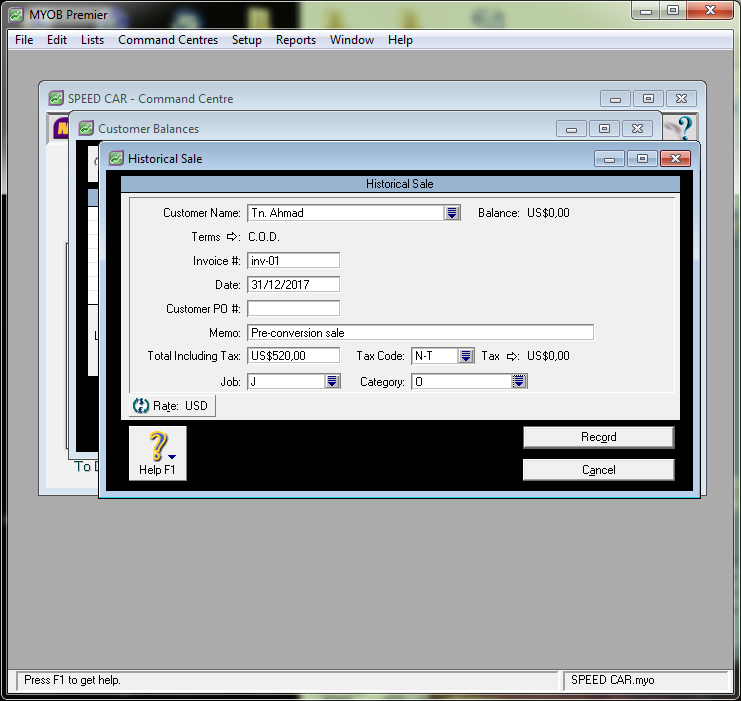Minimize the Customer Balances window
The height and width of the screenshot is (701, 741).
tap(571, 129)
